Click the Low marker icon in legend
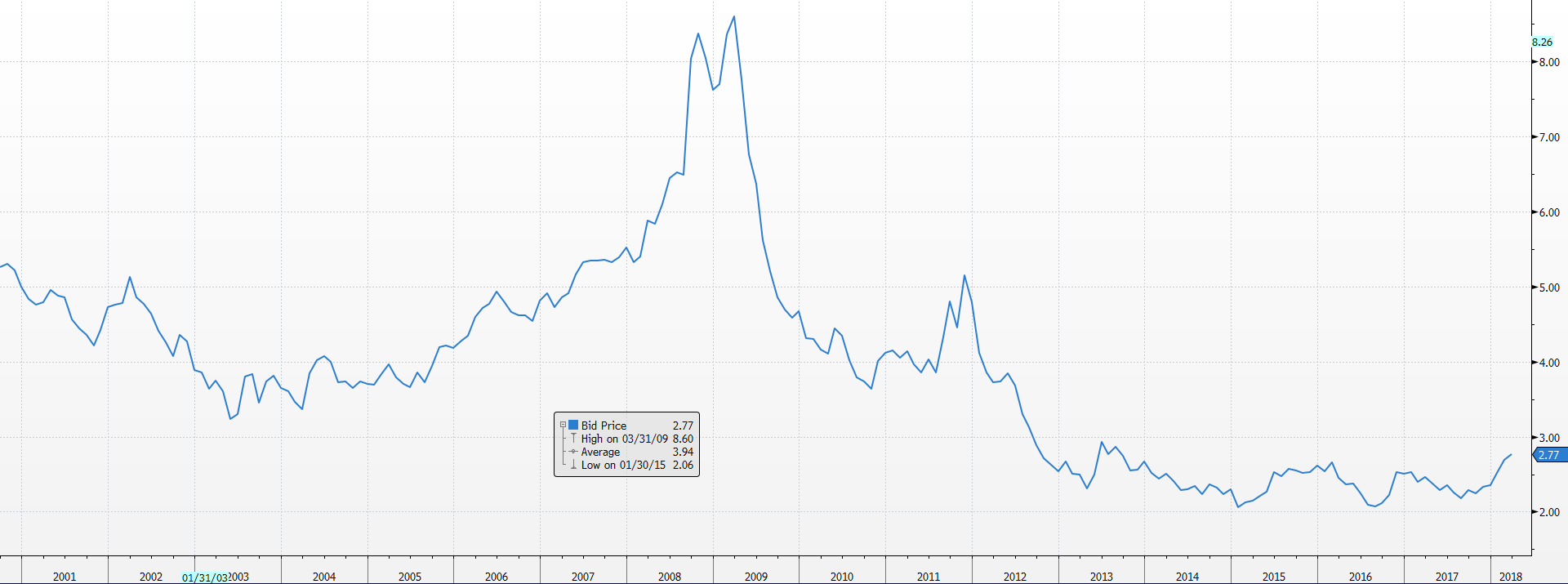The width and height of the screenshot is (1568, 584). point(573,465)
